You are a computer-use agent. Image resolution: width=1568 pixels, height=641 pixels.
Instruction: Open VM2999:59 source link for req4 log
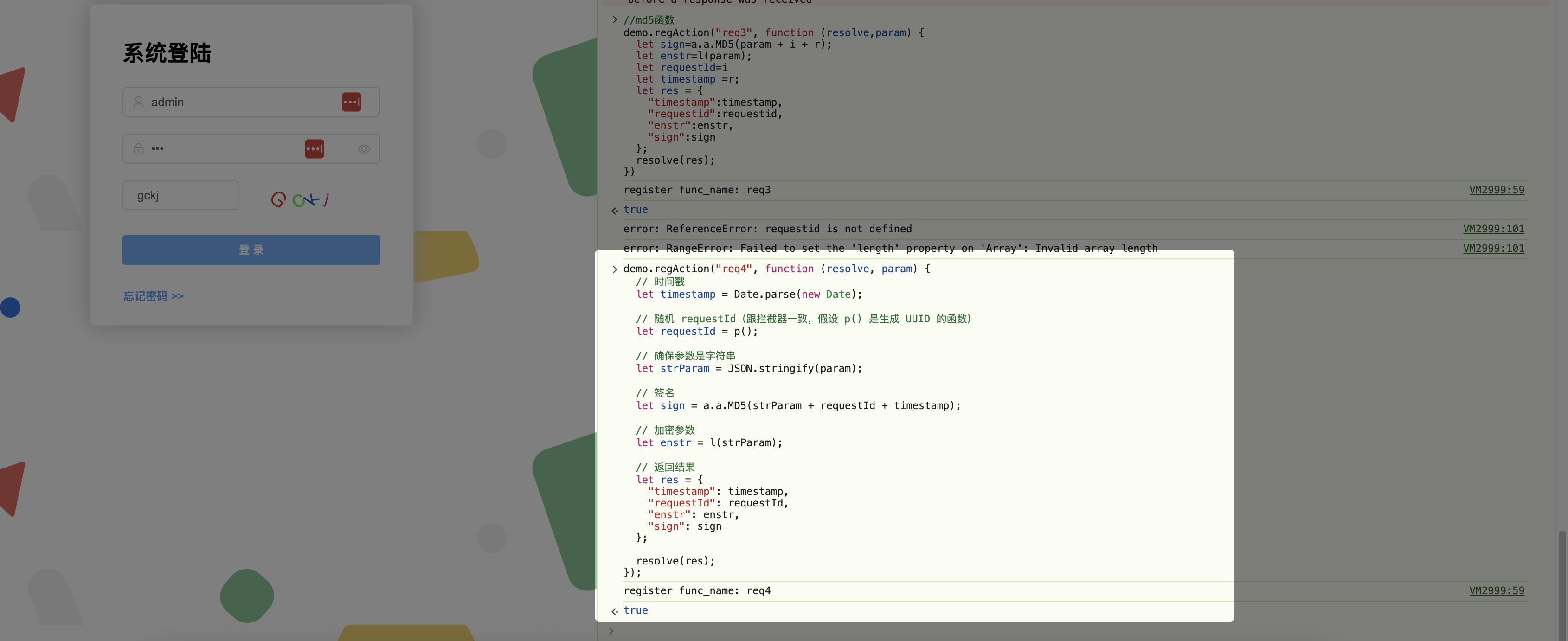pyautogui.click(x=1496, y=590)
